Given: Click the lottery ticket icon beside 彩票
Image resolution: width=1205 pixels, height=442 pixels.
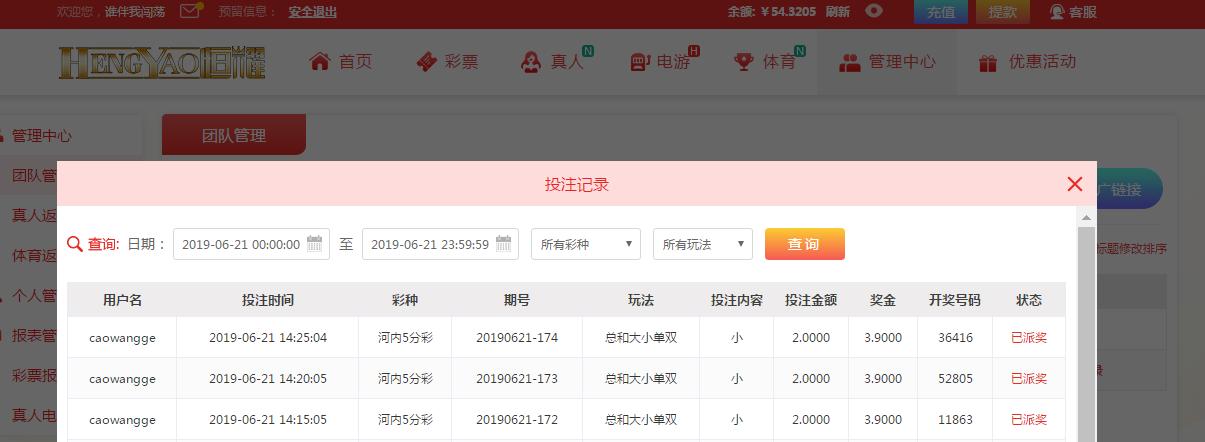Looking at the screenshot, I should click(427, 61).
